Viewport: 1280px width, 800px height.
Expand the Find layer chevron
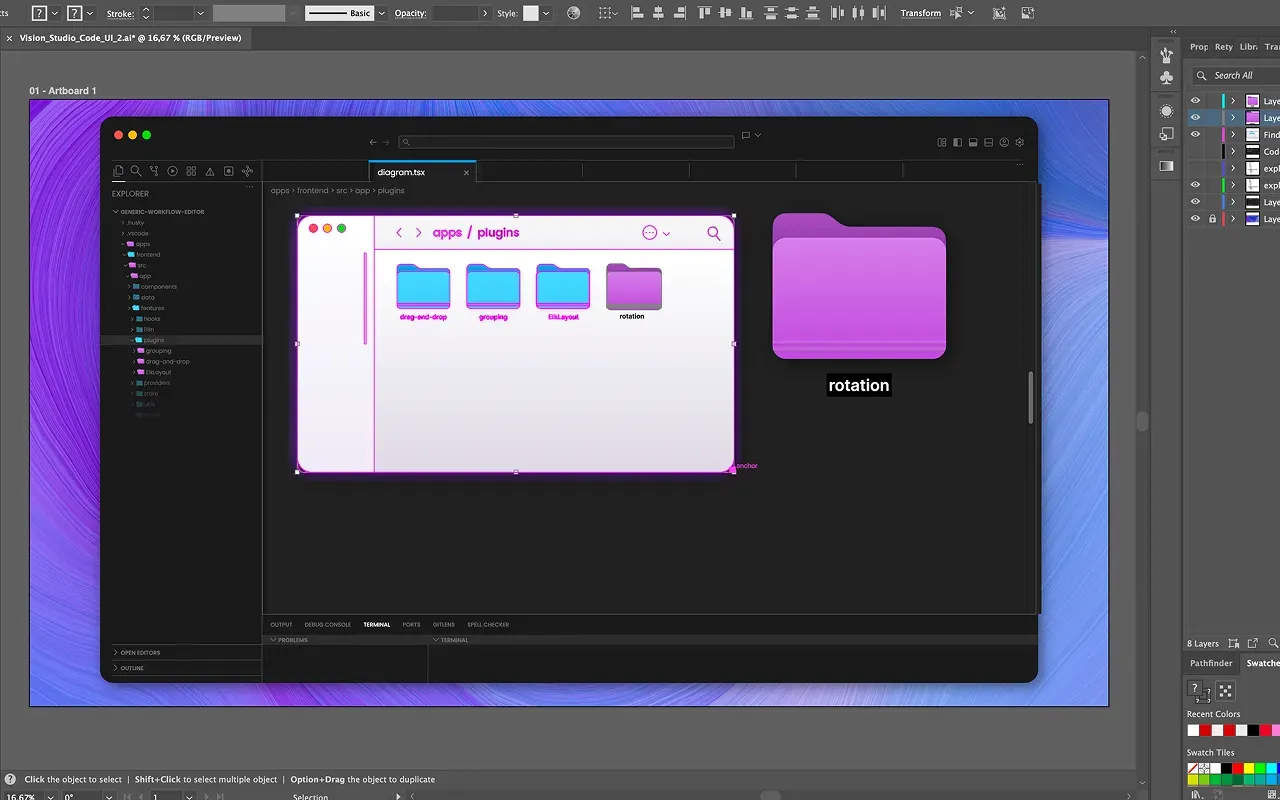(1233, 134)
